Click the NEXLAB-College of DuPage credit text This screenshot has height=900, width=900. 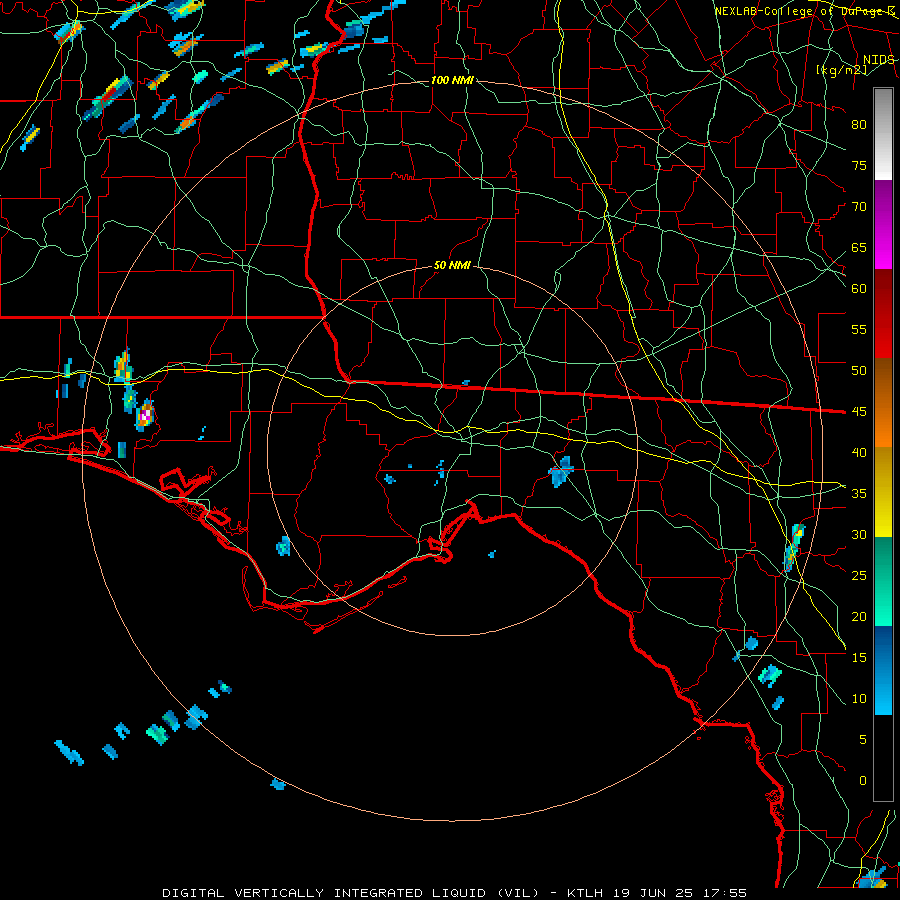coord(804,11)
